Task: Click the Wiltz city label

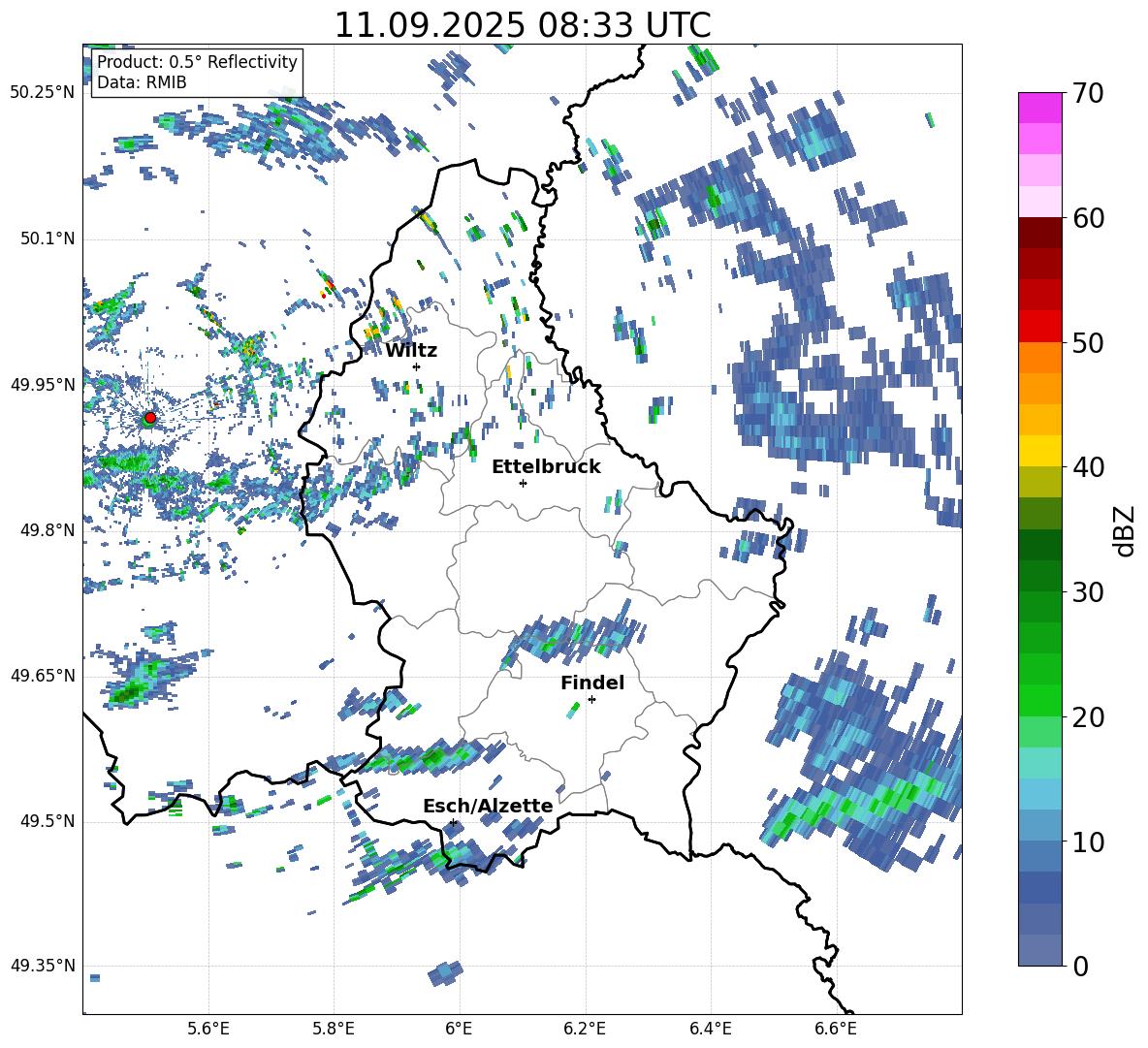Action: click(x=411, y=351)
